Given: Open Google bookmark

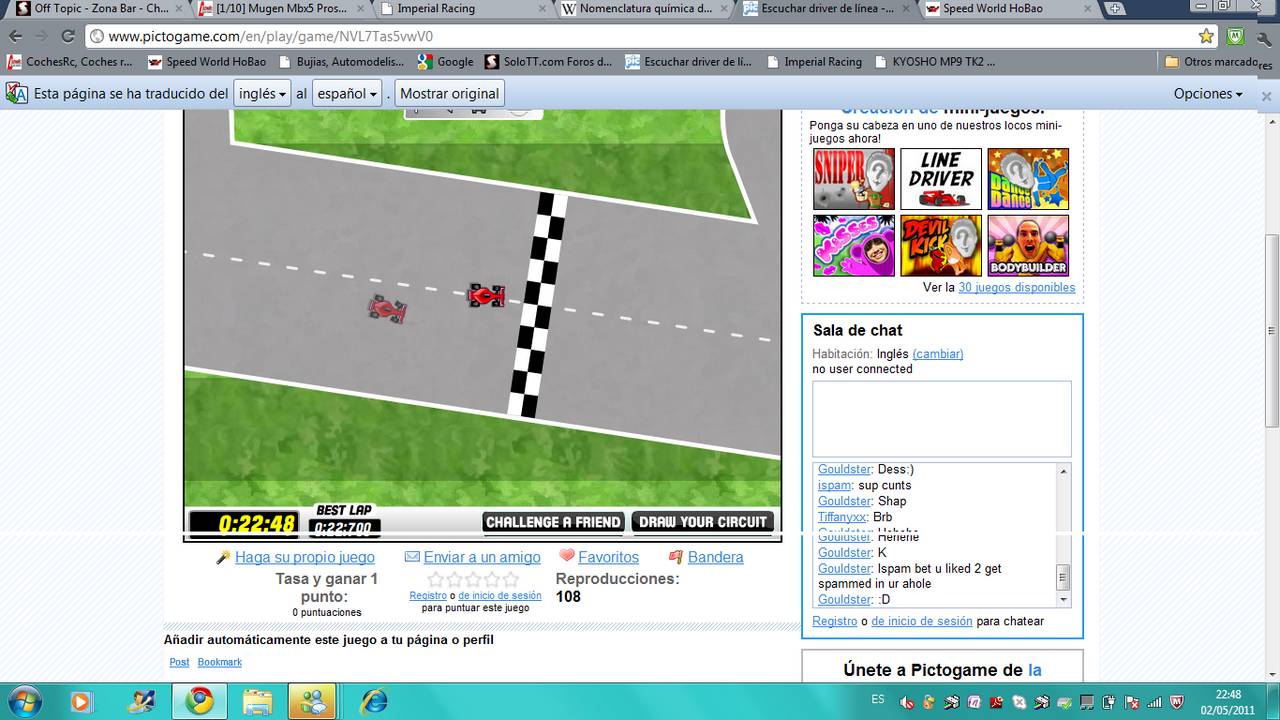Looking at the screenshot, I should coord(445,61).
